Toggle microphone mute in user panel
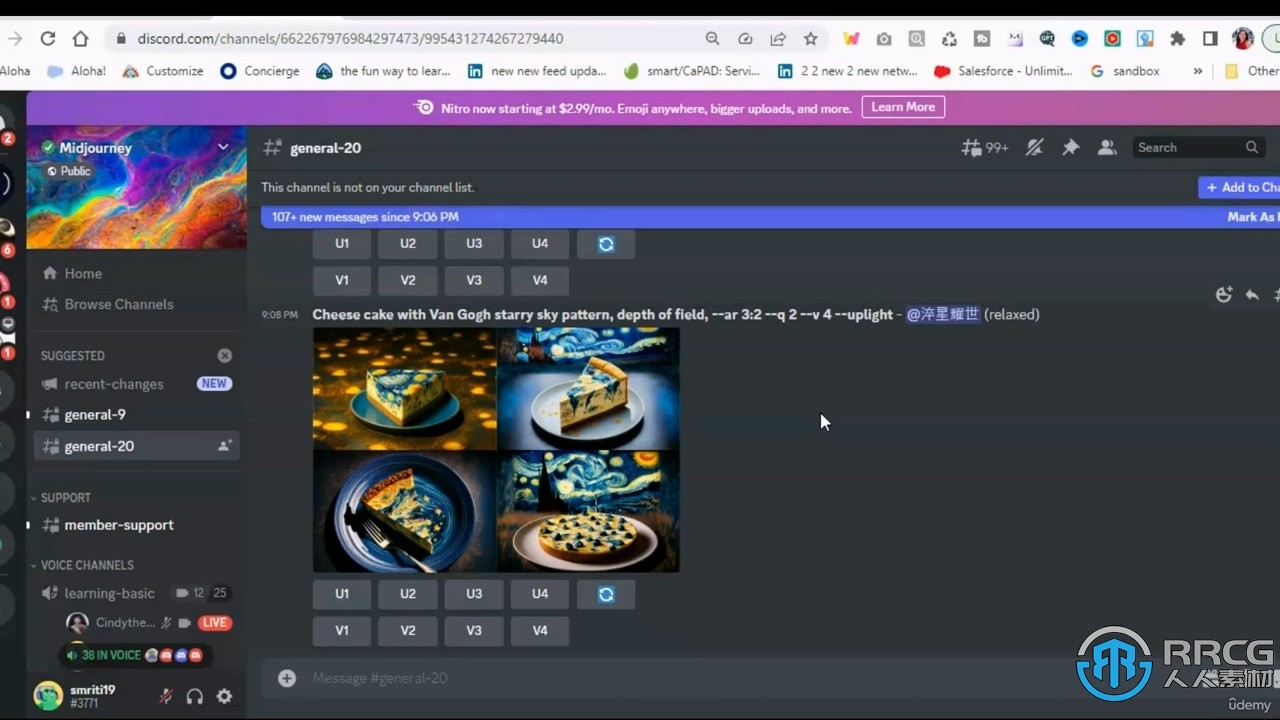The image size is (1280, 720). click(166, 696)
